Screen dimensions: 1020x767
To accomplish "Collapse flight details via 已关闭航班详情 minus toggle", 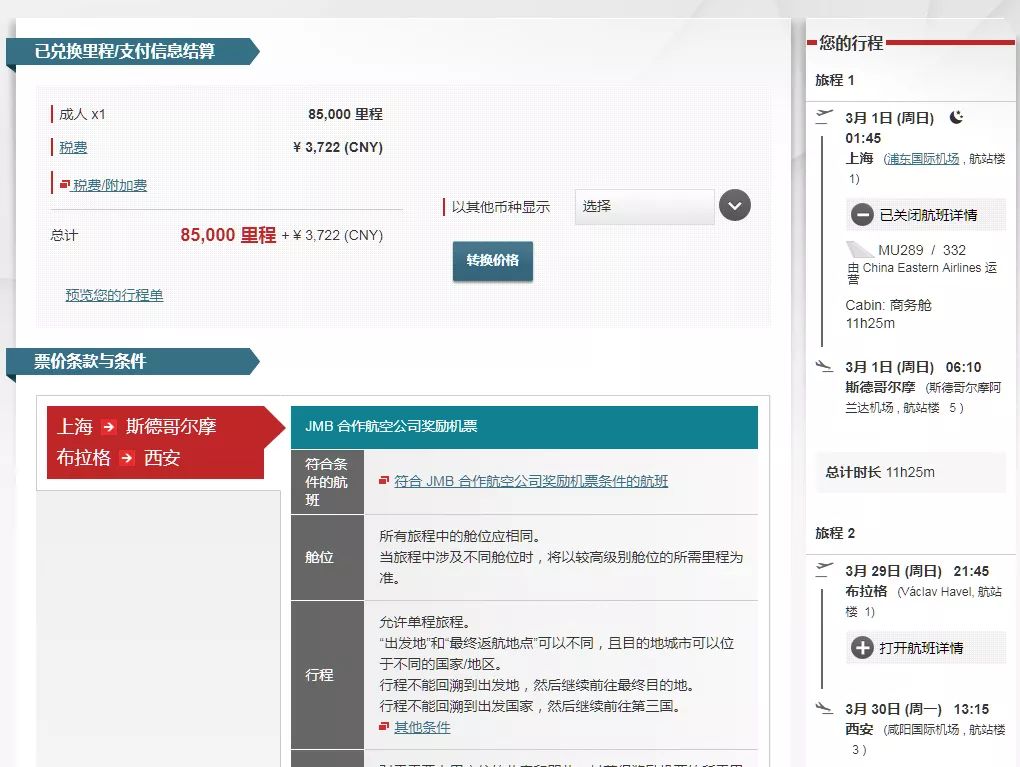I will tap(861, 214).
